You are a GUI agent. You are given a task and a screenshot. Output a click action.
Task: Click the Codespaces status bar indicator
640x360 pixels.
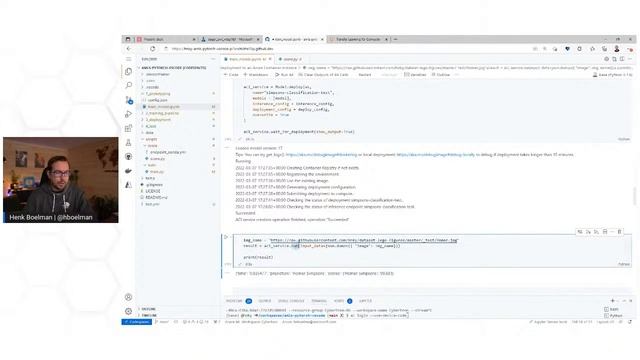click(137, 322)
